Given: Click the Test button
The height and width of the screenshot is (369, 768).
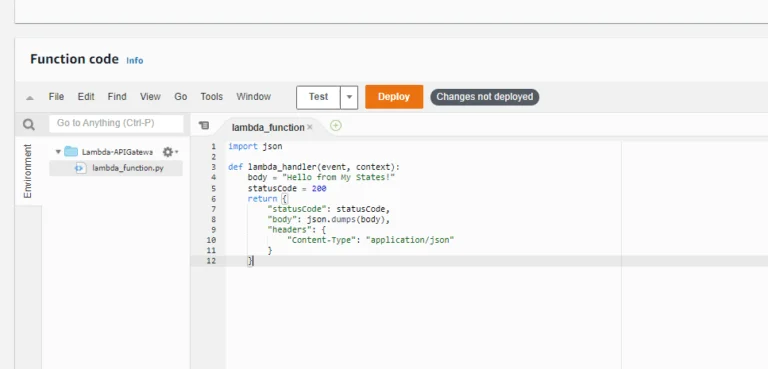Looking at the screenshot, I should [318, 97].
